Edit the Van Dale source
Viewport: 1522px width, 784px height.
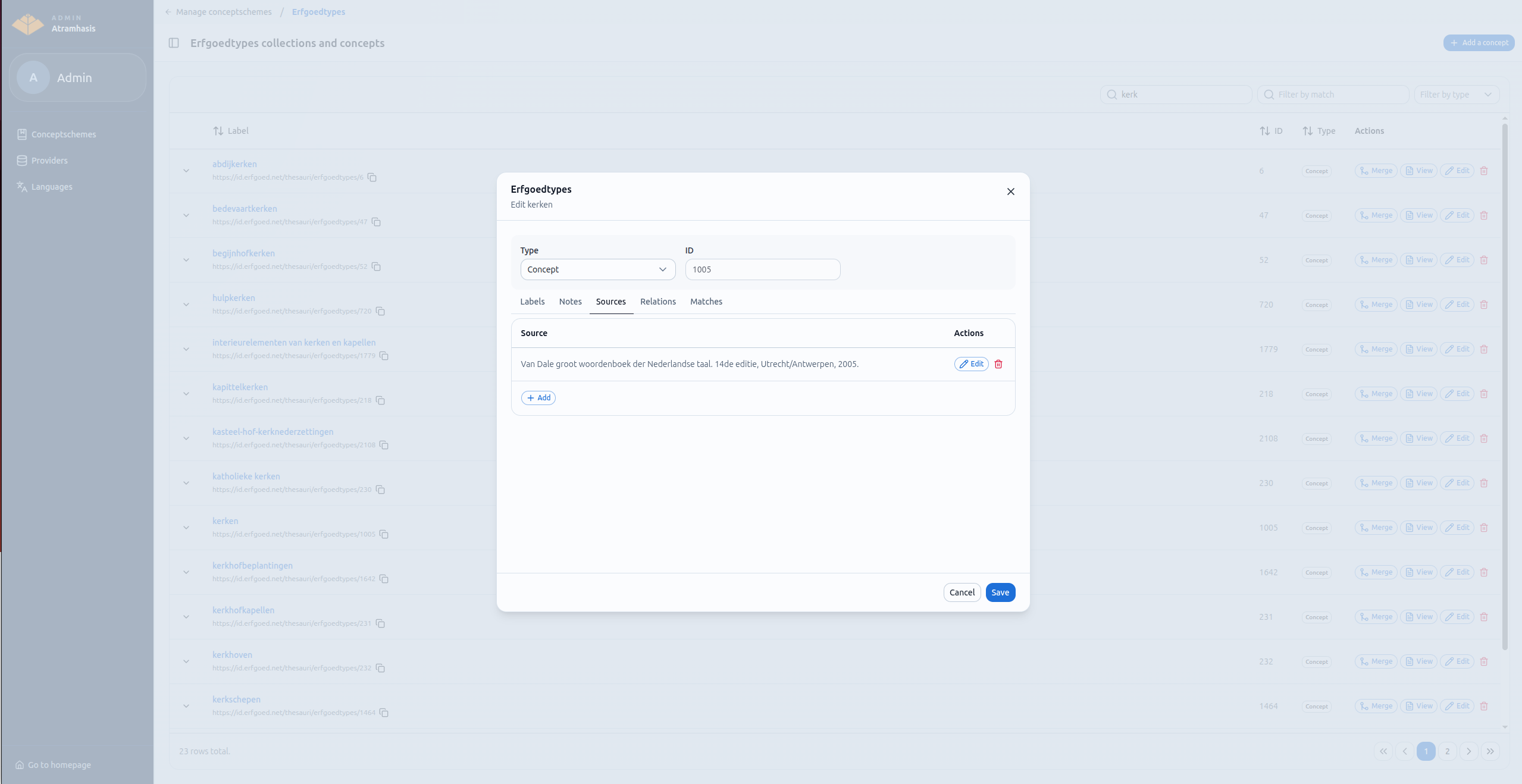click(x=971, y=364)
